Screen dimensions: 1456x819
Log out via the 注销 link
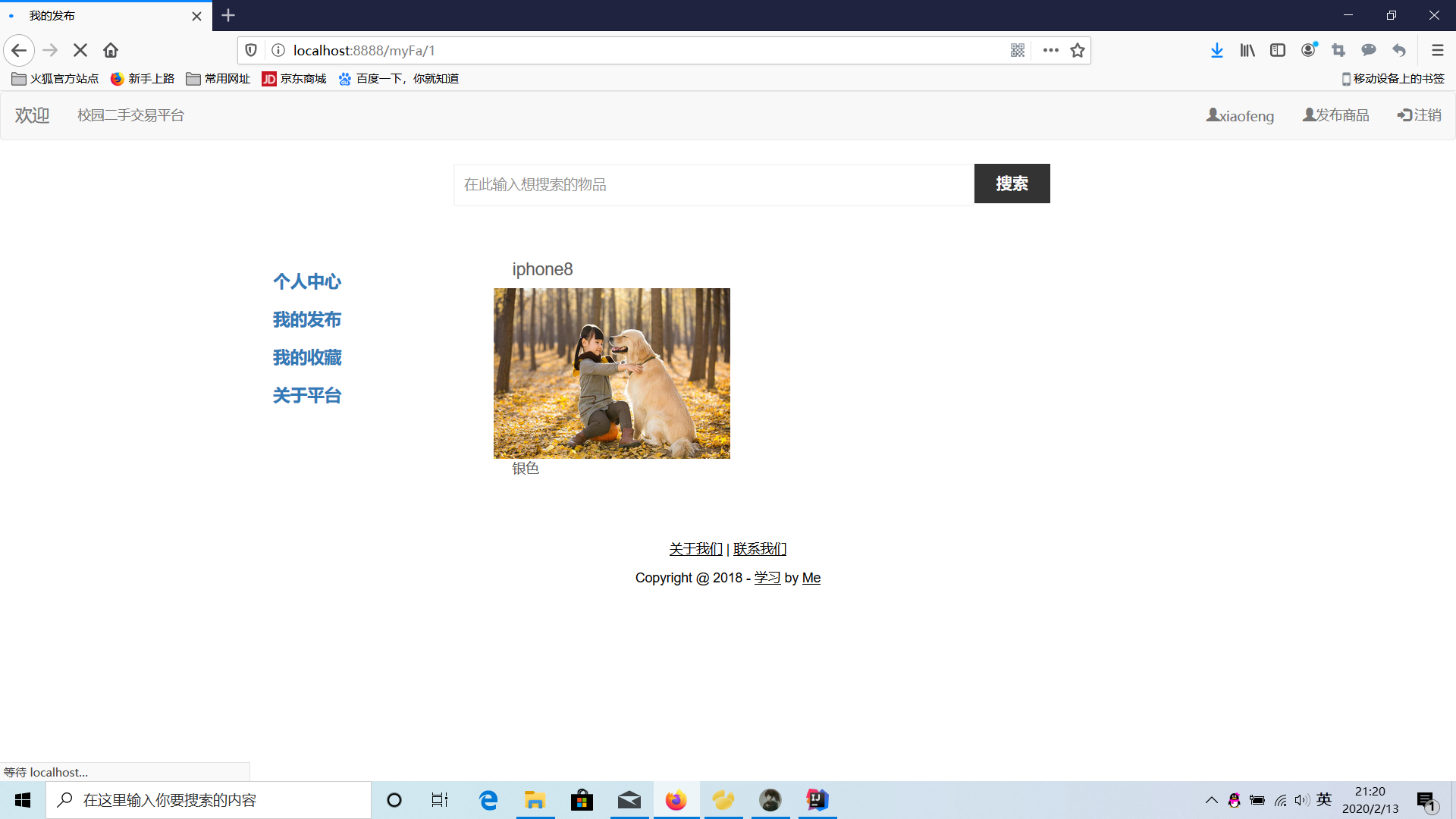[1420, 115]
